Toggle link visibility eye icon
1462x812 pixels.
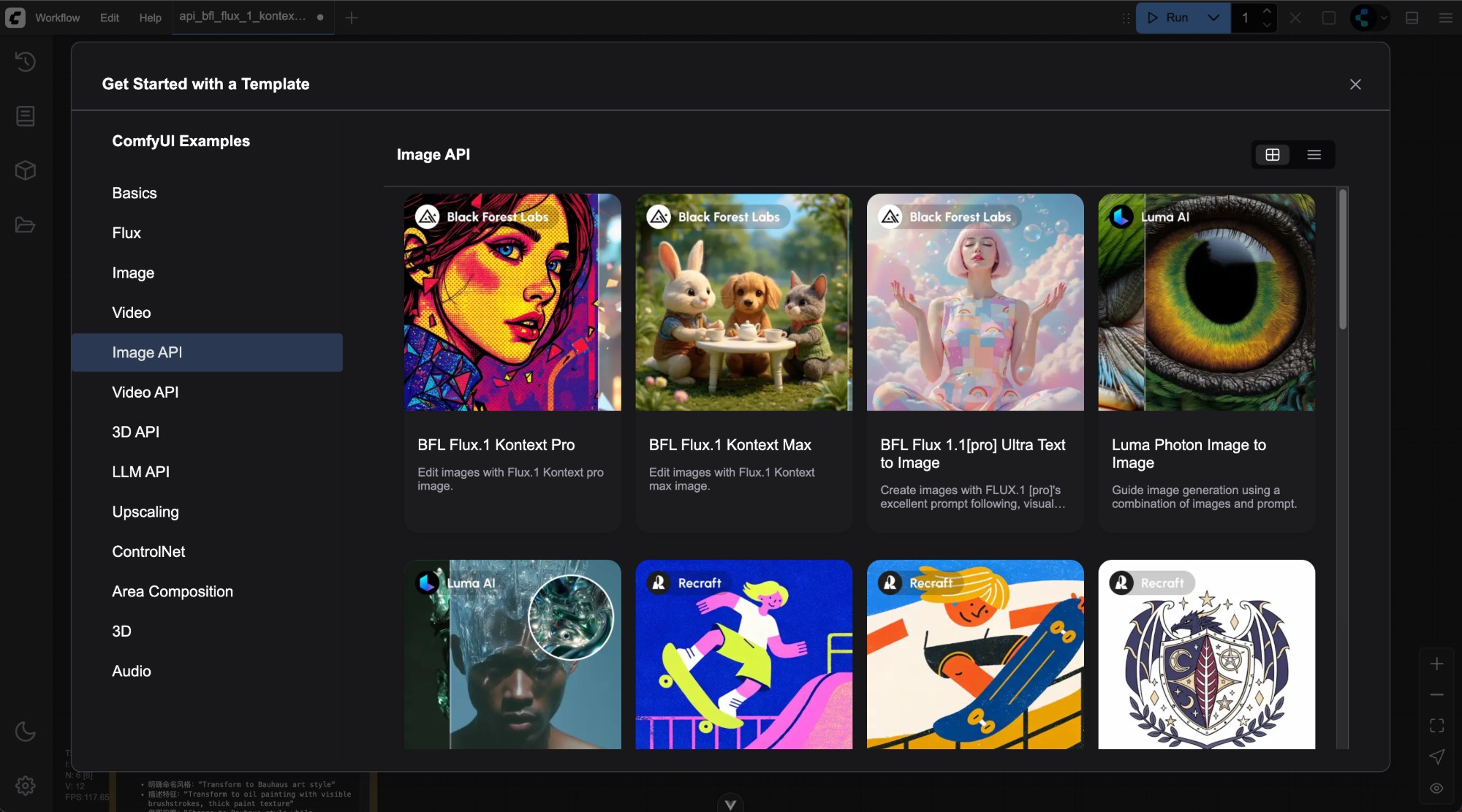pos(1436,788)
